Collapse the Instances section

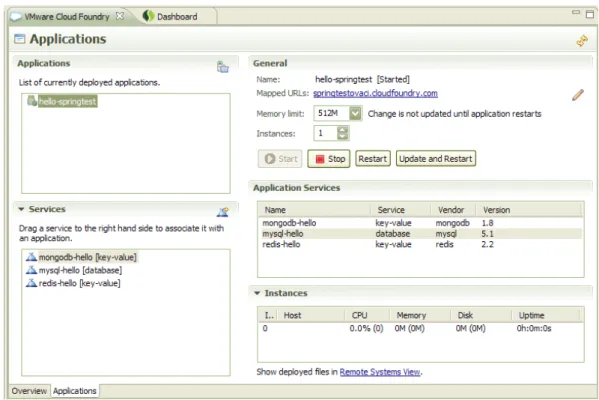click(x=257, y=293)
